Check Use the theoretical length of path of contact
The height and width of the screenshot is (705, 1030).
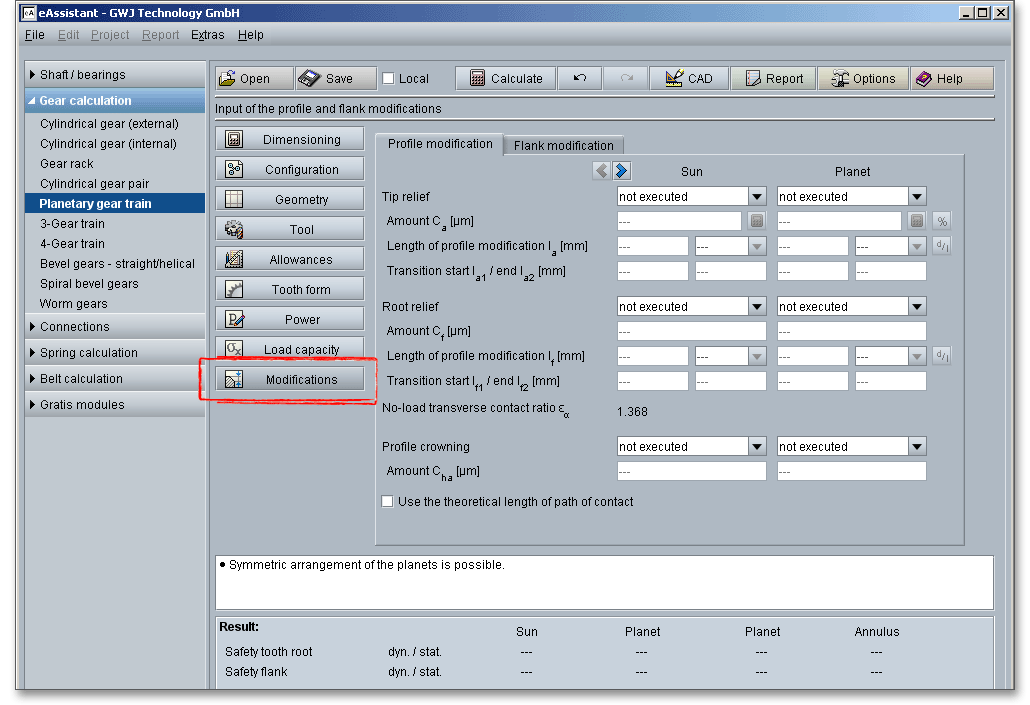click(x=388, y=502)
